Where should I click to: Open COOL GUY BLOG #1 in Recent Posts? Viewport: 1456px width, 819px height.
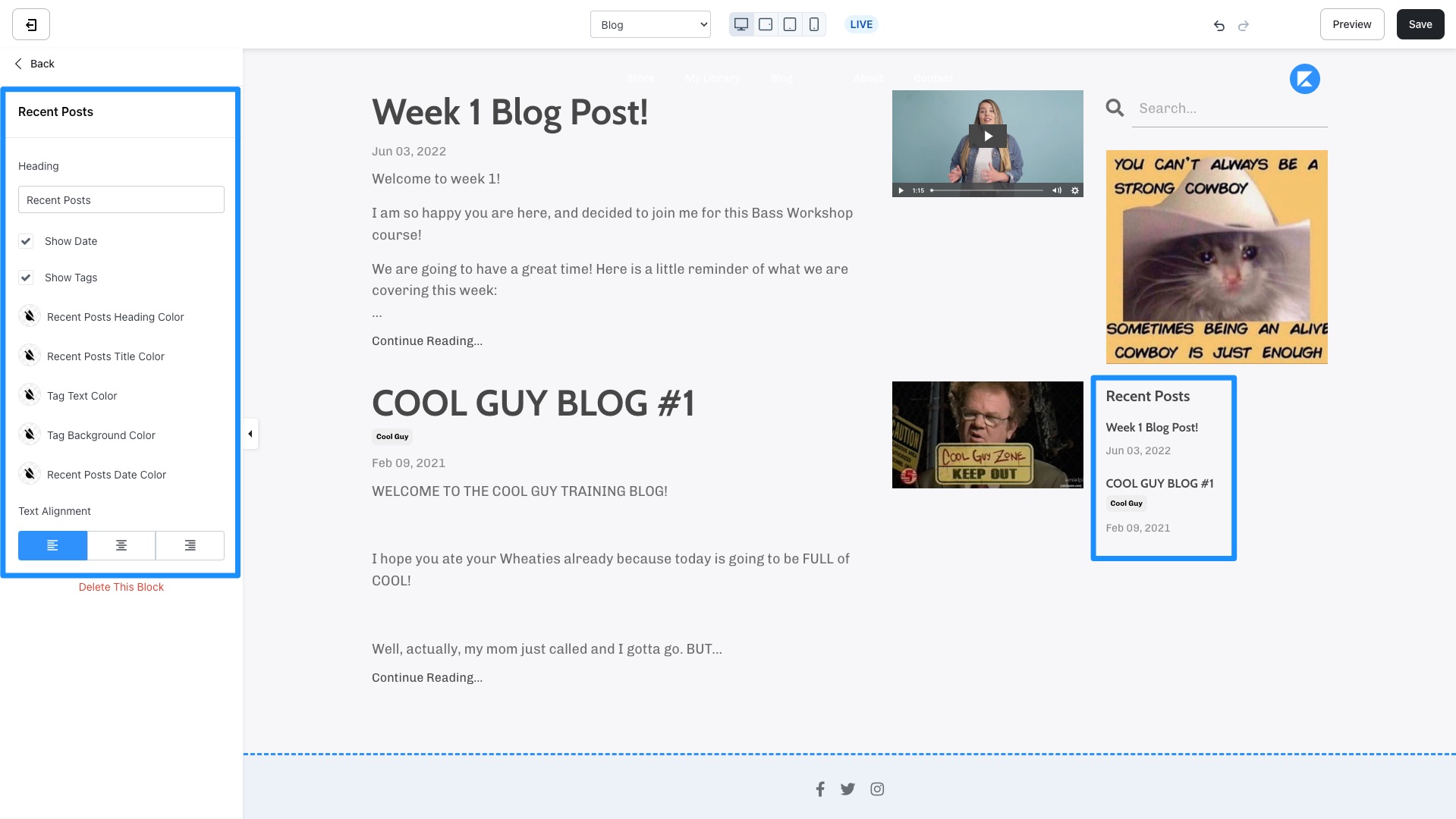click(1159, 484)
